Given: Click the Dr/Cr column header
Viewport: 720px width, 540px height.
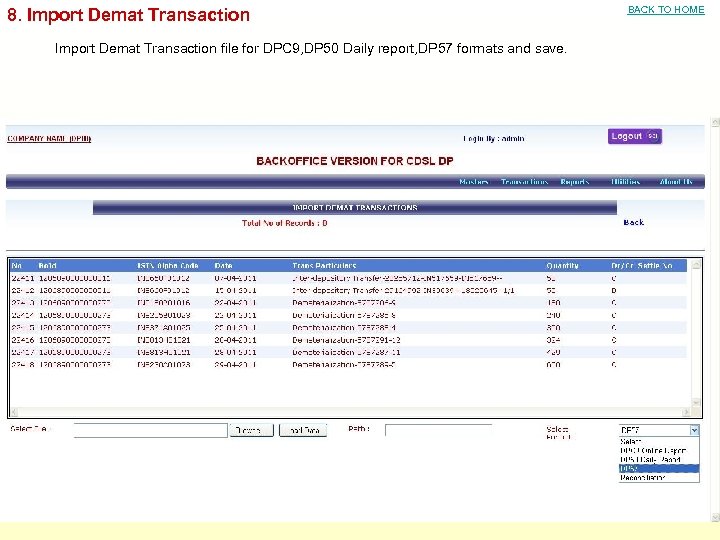Looking at the screenshot, I should (x=622, y=265).
